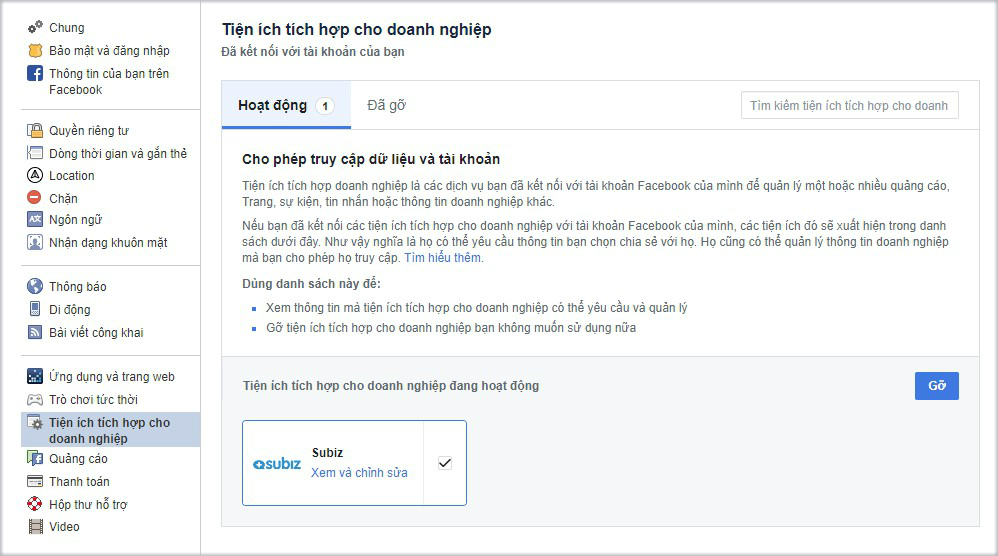Click the Facebook logo icon in the sidebar
The height and width of the screenshot is (556, 998).
(35, 73)
